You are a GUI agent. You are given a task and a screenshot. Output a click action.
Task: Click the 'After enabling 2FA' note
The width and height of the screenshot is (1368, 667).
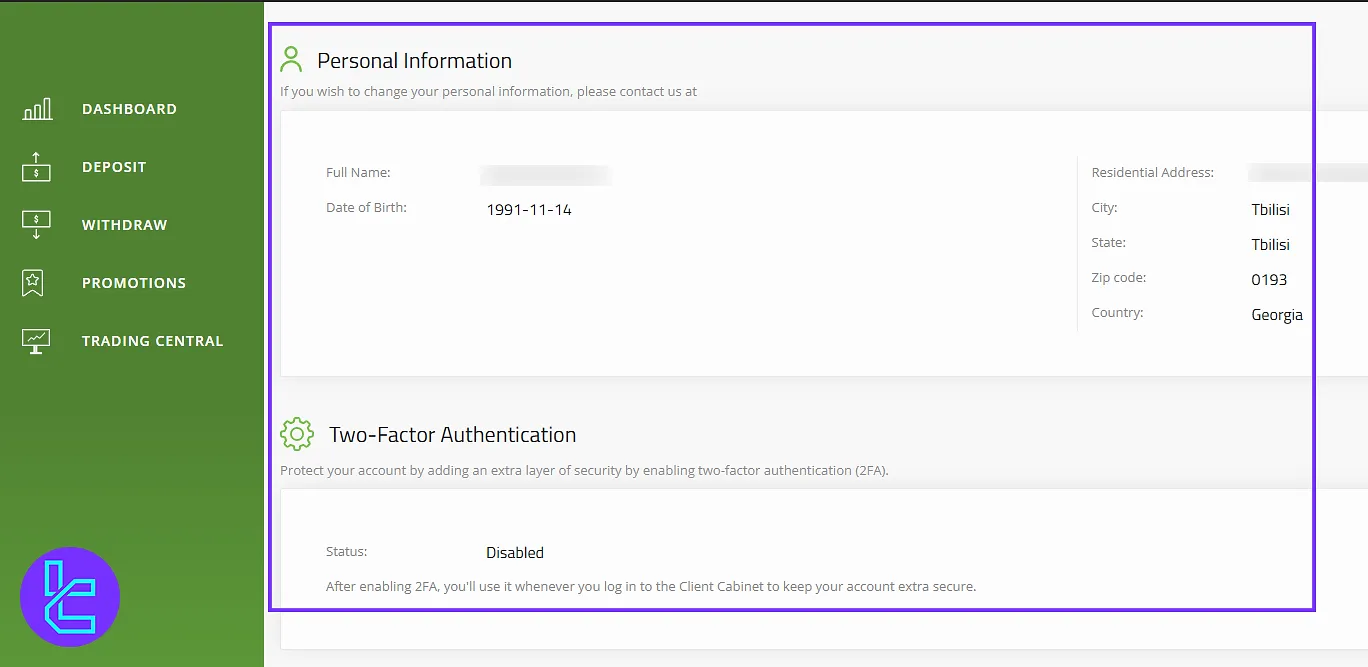pos(651,586)
